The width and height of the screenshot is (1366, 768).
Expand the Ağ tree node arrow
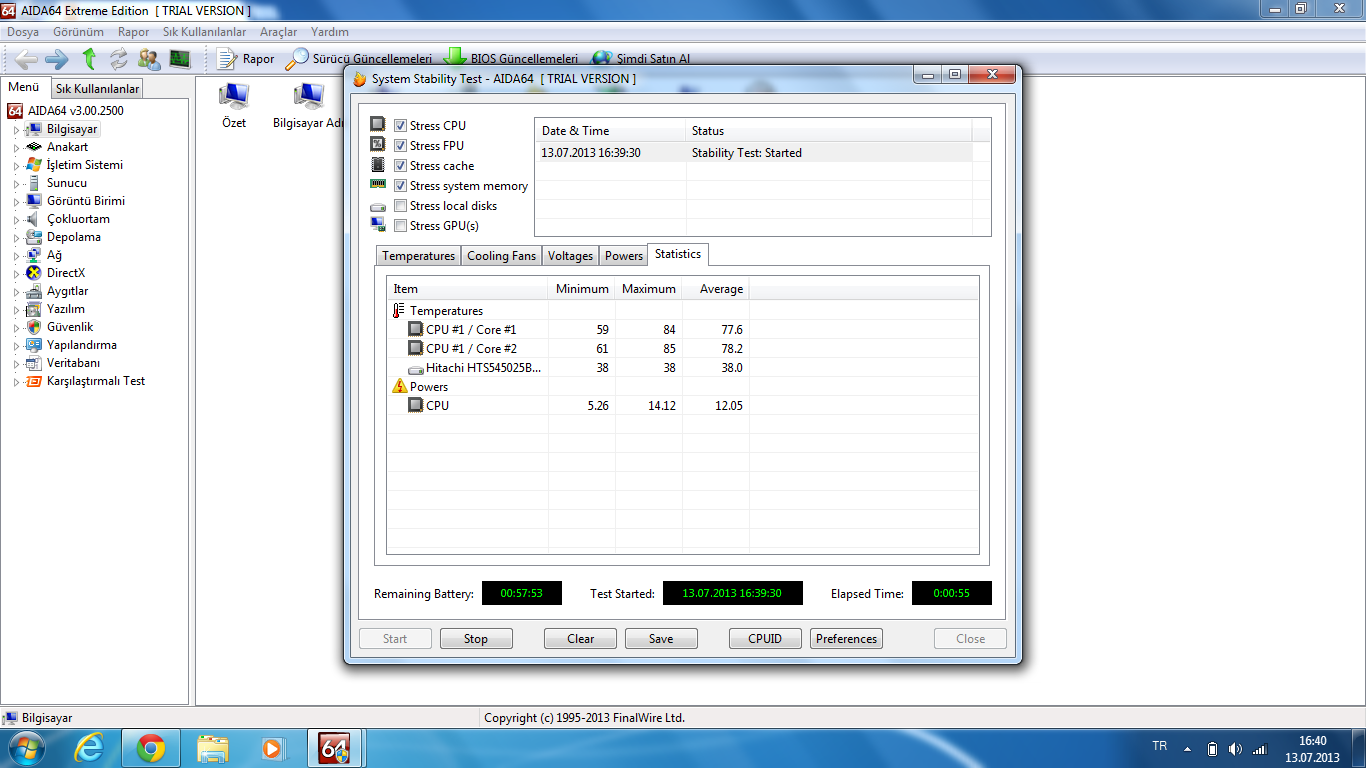(x=16, y=256)
